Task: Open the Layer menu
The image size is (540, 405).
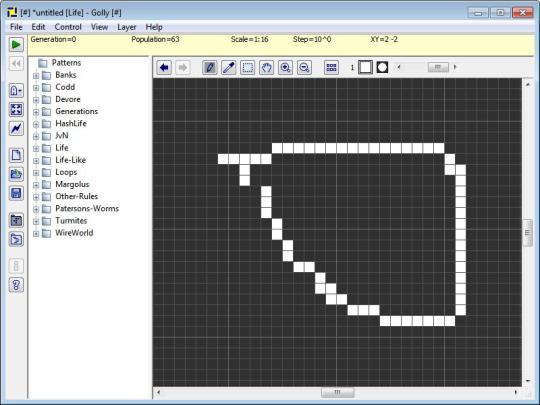Action: pyautogui.click(x=126, y=27)
